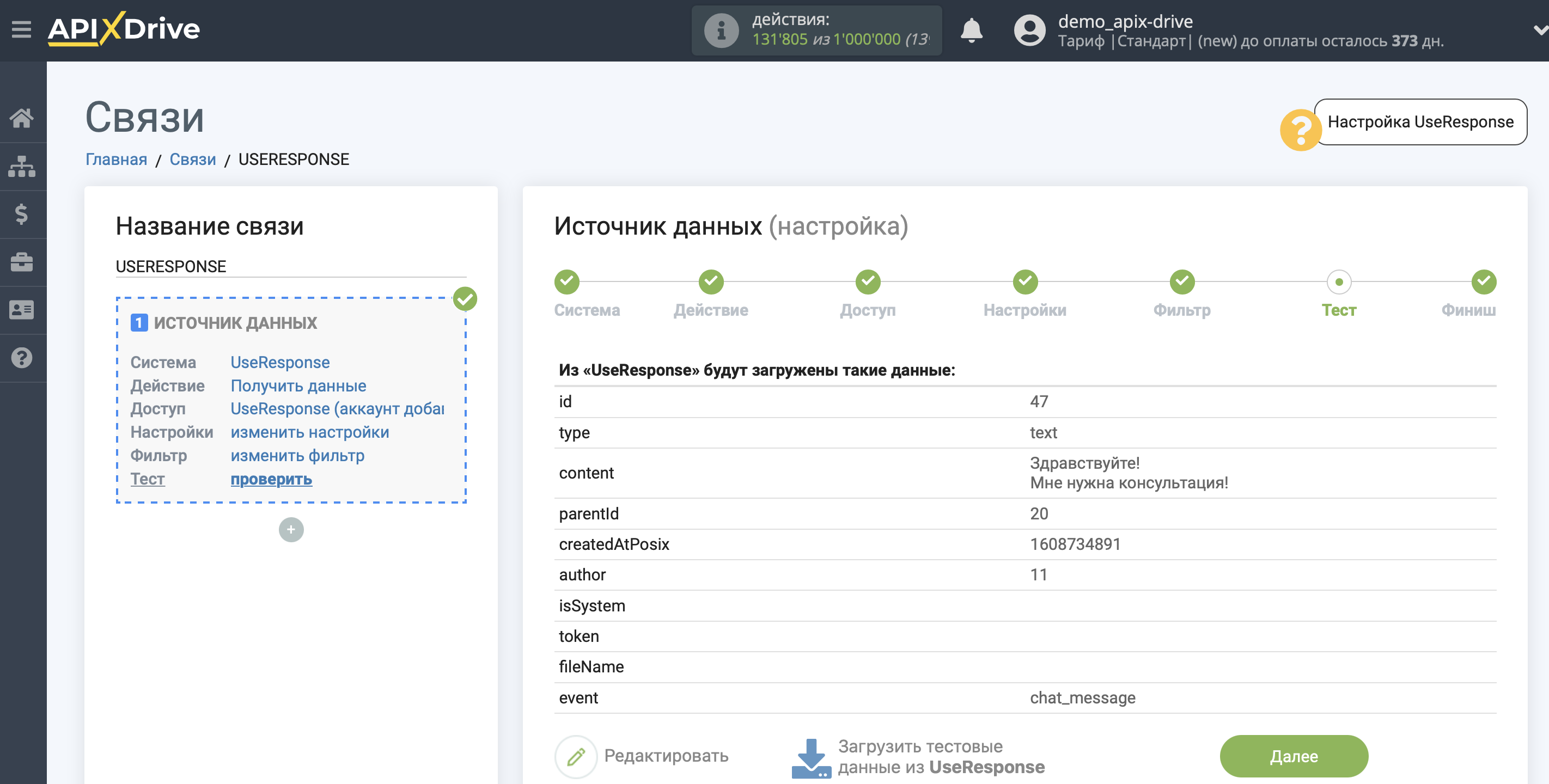Click the orange question mark help icon
The height and width of the screenshot is (784, 1549).
(x=1300, y=130)
